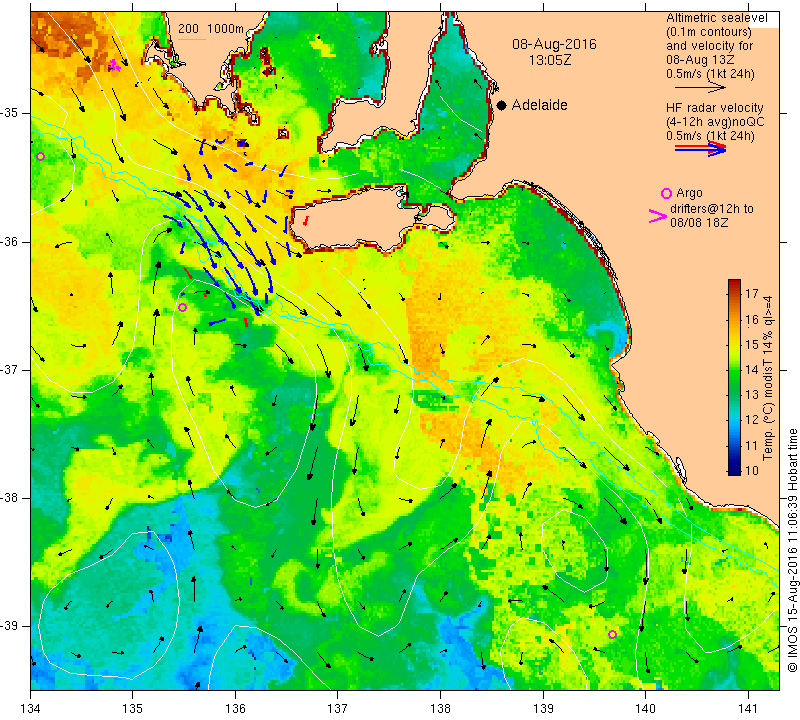Click the magenta drifter marker near 134.8E

point(114,65)
